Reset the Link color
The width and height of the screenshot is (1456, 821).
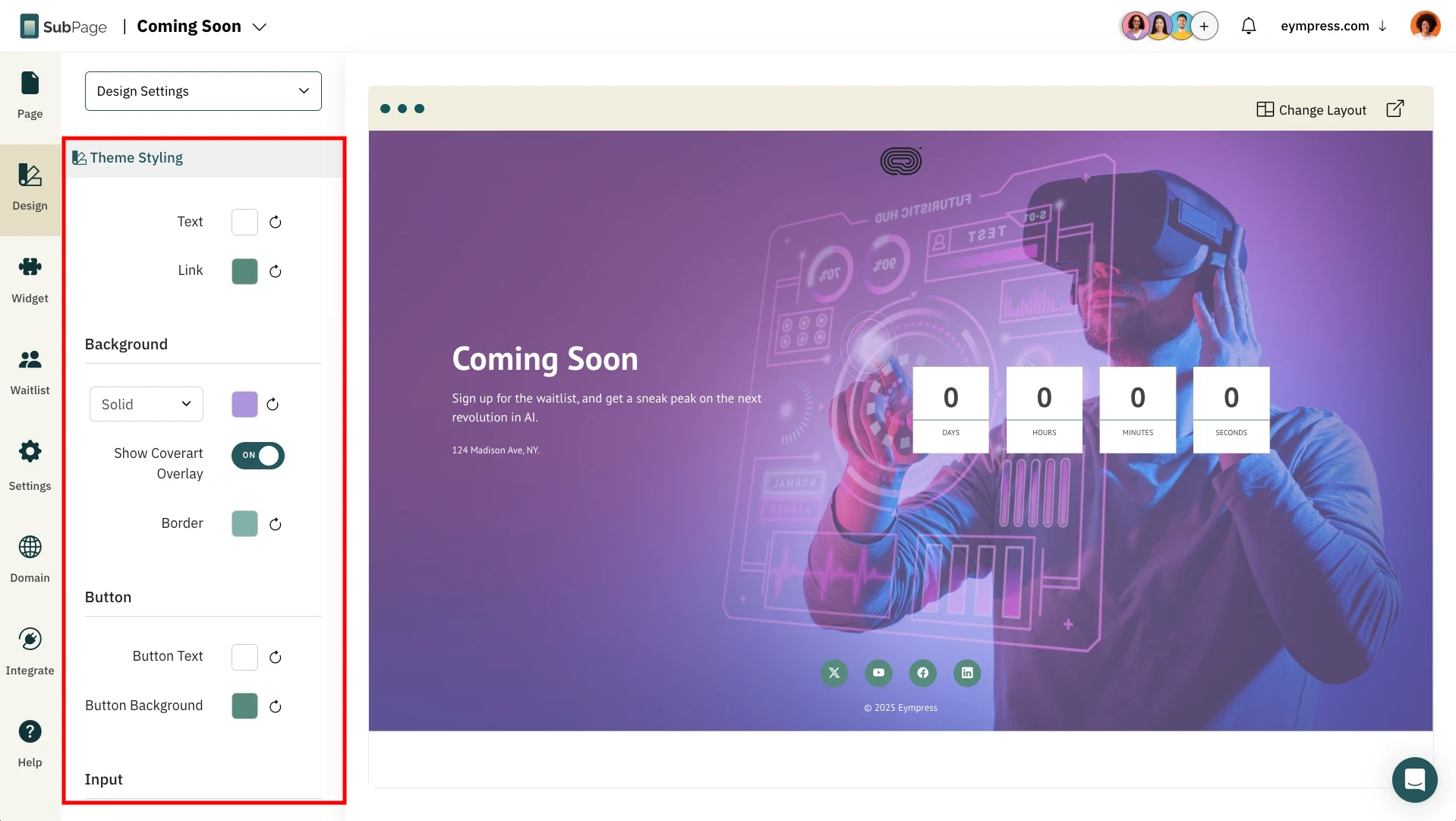click(276, 271)
